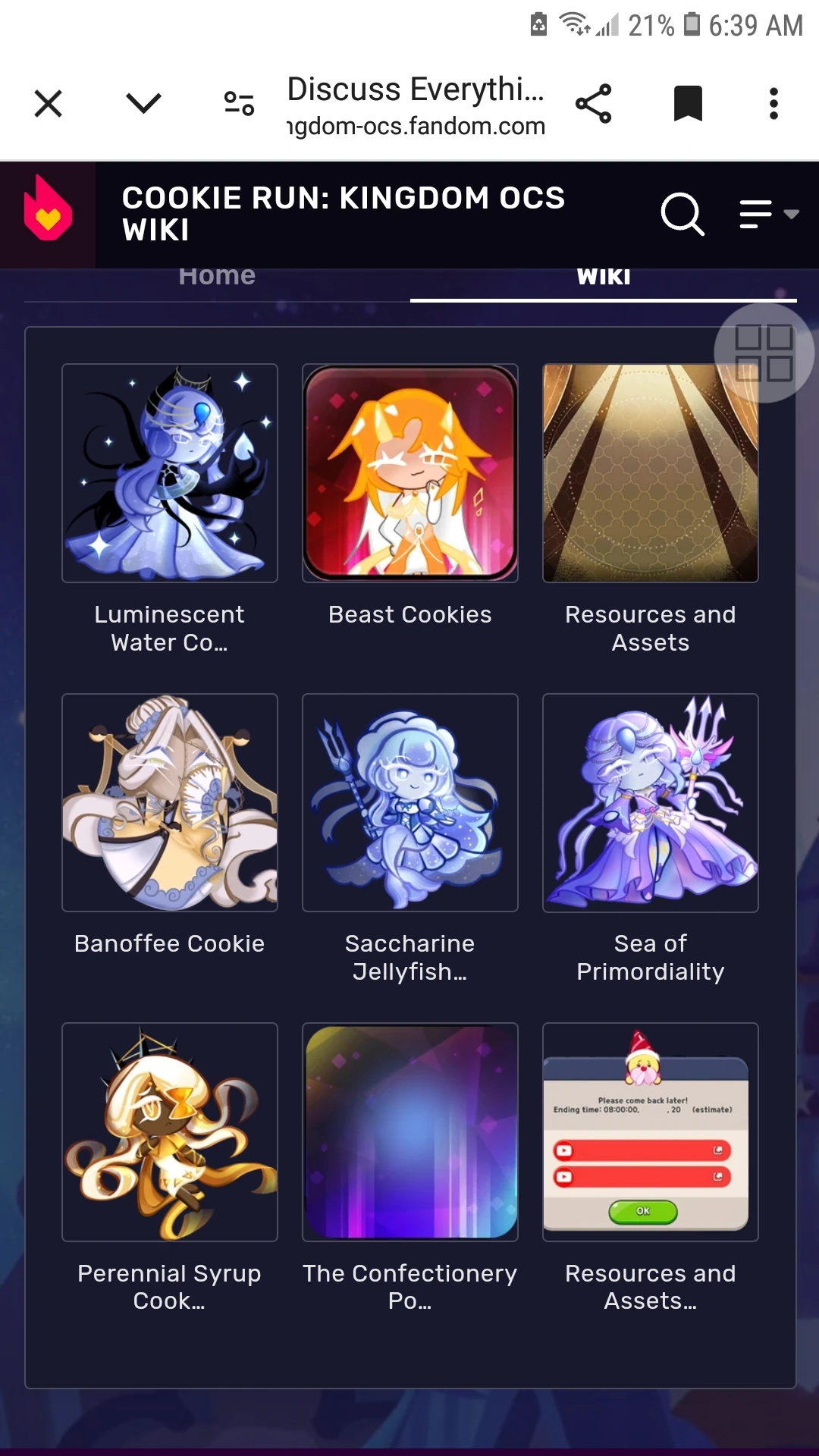Open site settings tune icon
Screen dimensions: 819x1456
click(239, 104)
